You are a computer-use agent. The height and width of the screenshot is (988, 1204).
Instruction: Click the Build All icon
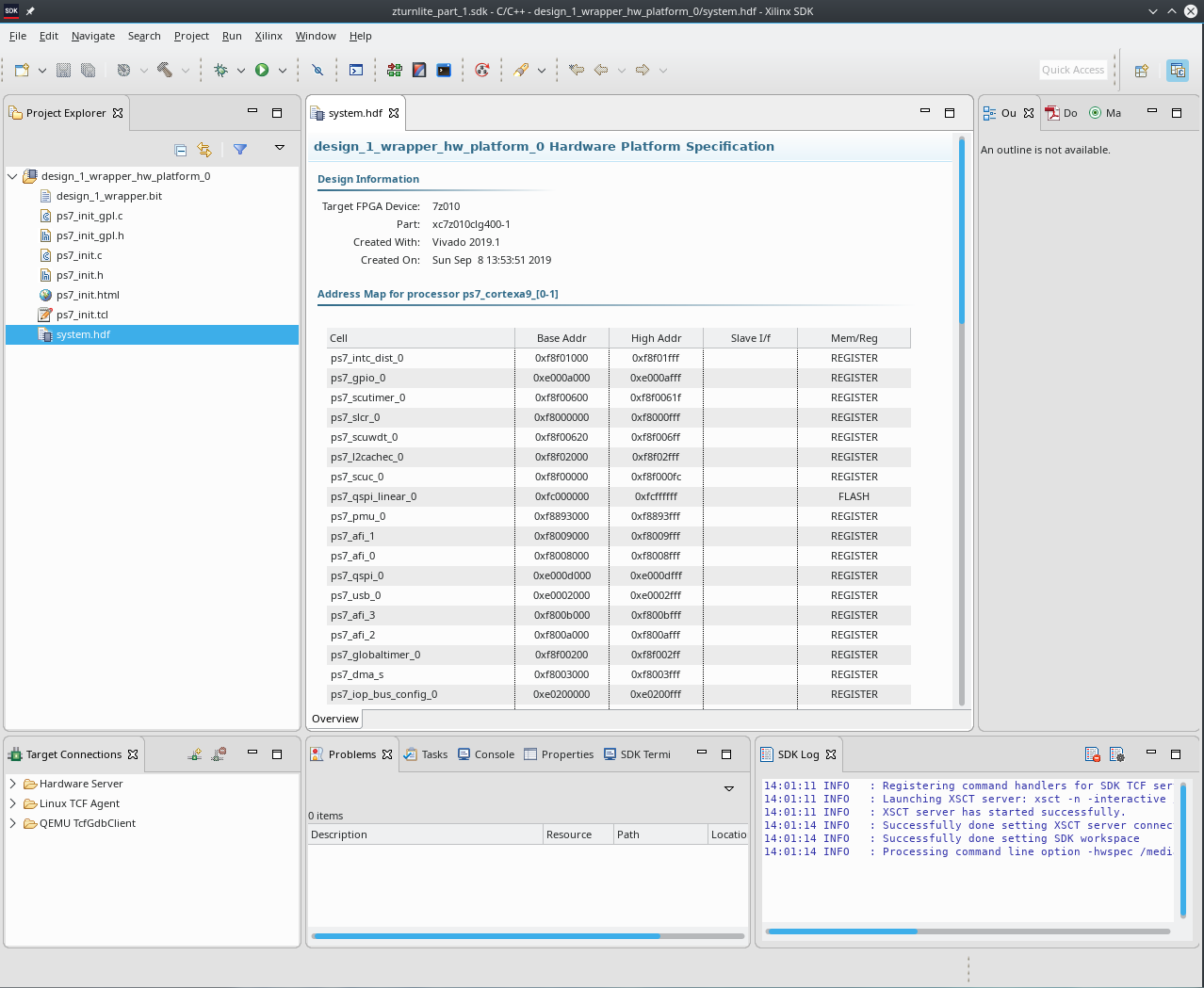tap(123, 70)
